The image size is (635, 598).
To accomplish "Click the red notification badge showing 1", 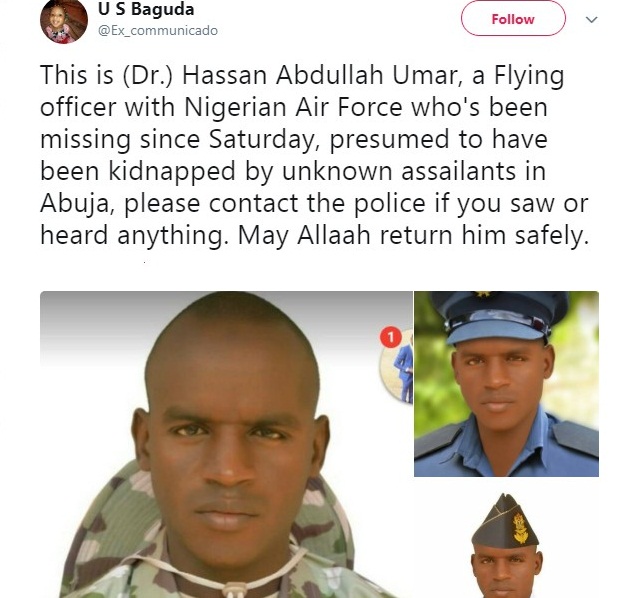I will pyautogui.click(x=390, y=338).
